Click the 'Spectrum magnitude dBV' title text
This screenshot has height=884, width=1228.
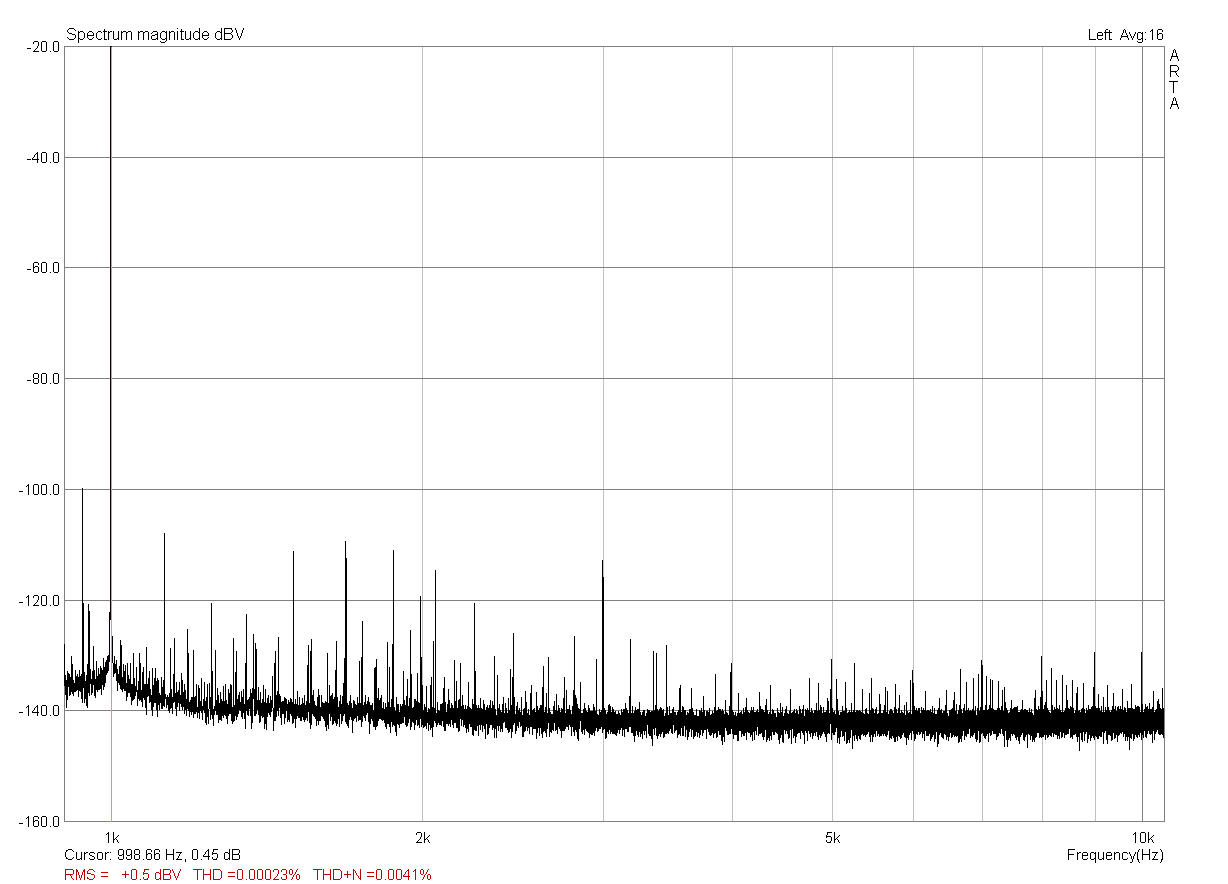tap(155, 35)
